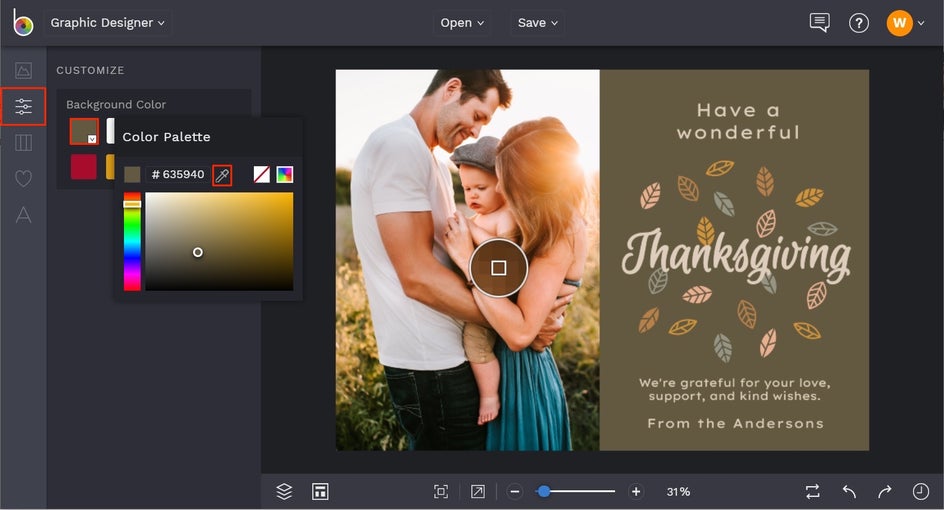Open the Graphics heart sidebar panel
This screenshot has width=944, height=510.
[x=23, y=179]
